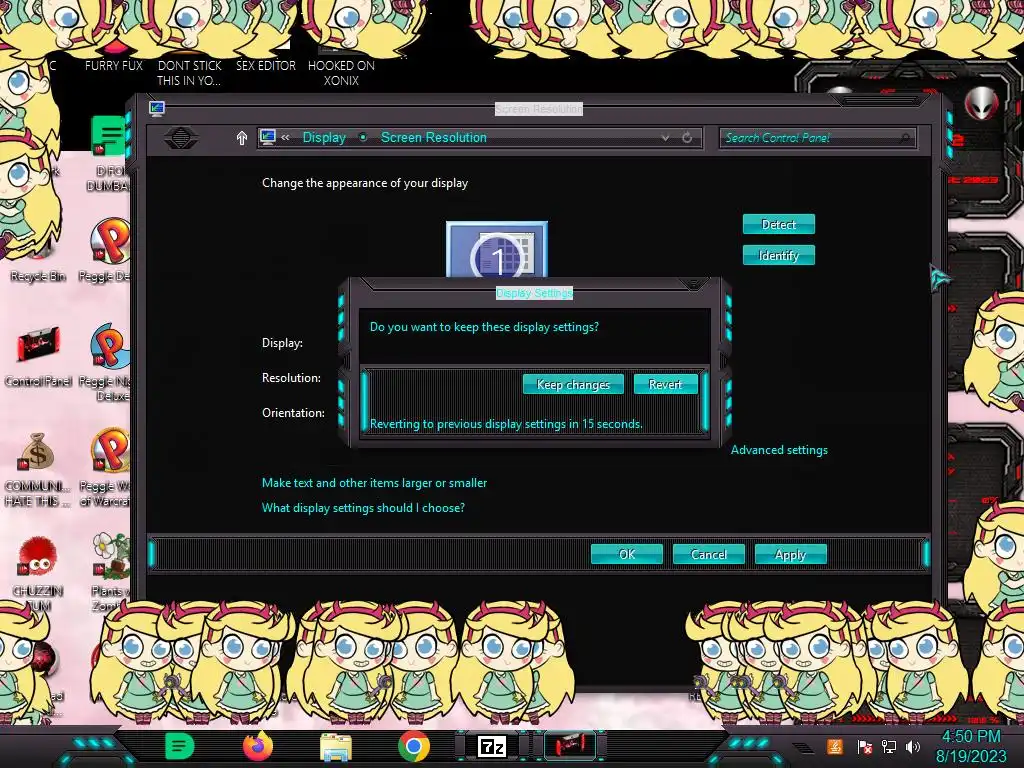Click the Screen Resolution breadcrumb
The image size is (1024, 768).
click(x=434, y=138)
